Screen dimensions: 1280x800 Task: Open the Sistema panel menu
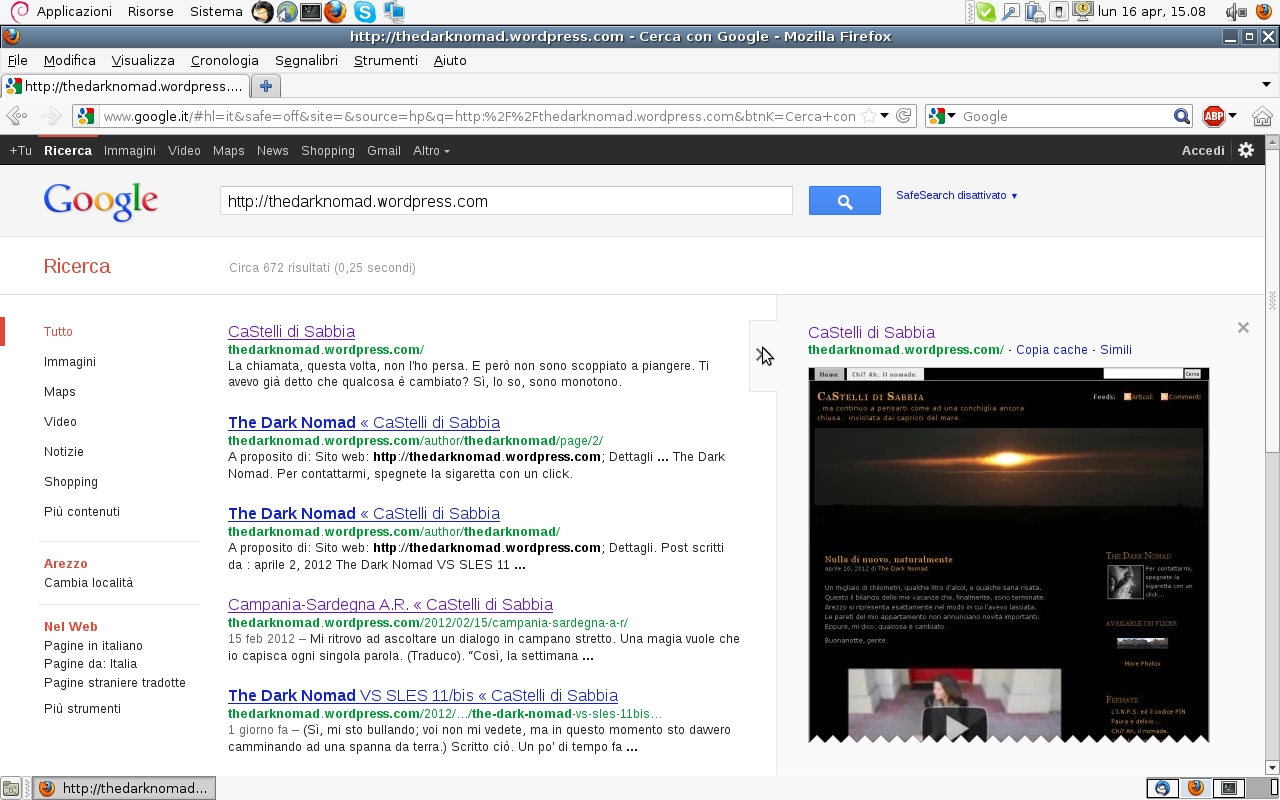point(216,12)
